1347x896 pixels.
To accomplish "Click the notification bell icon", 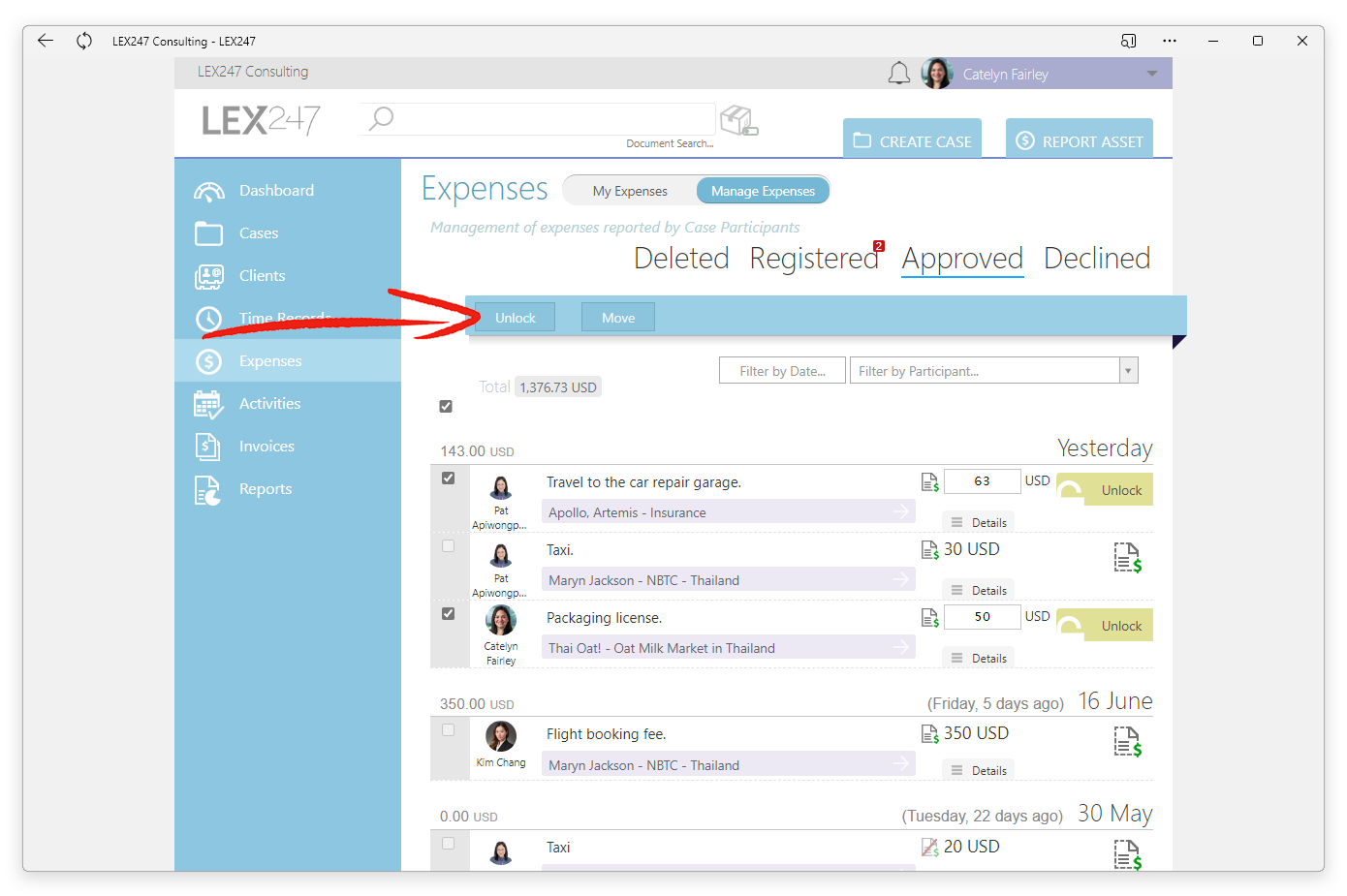I will [x=899, y=74].
